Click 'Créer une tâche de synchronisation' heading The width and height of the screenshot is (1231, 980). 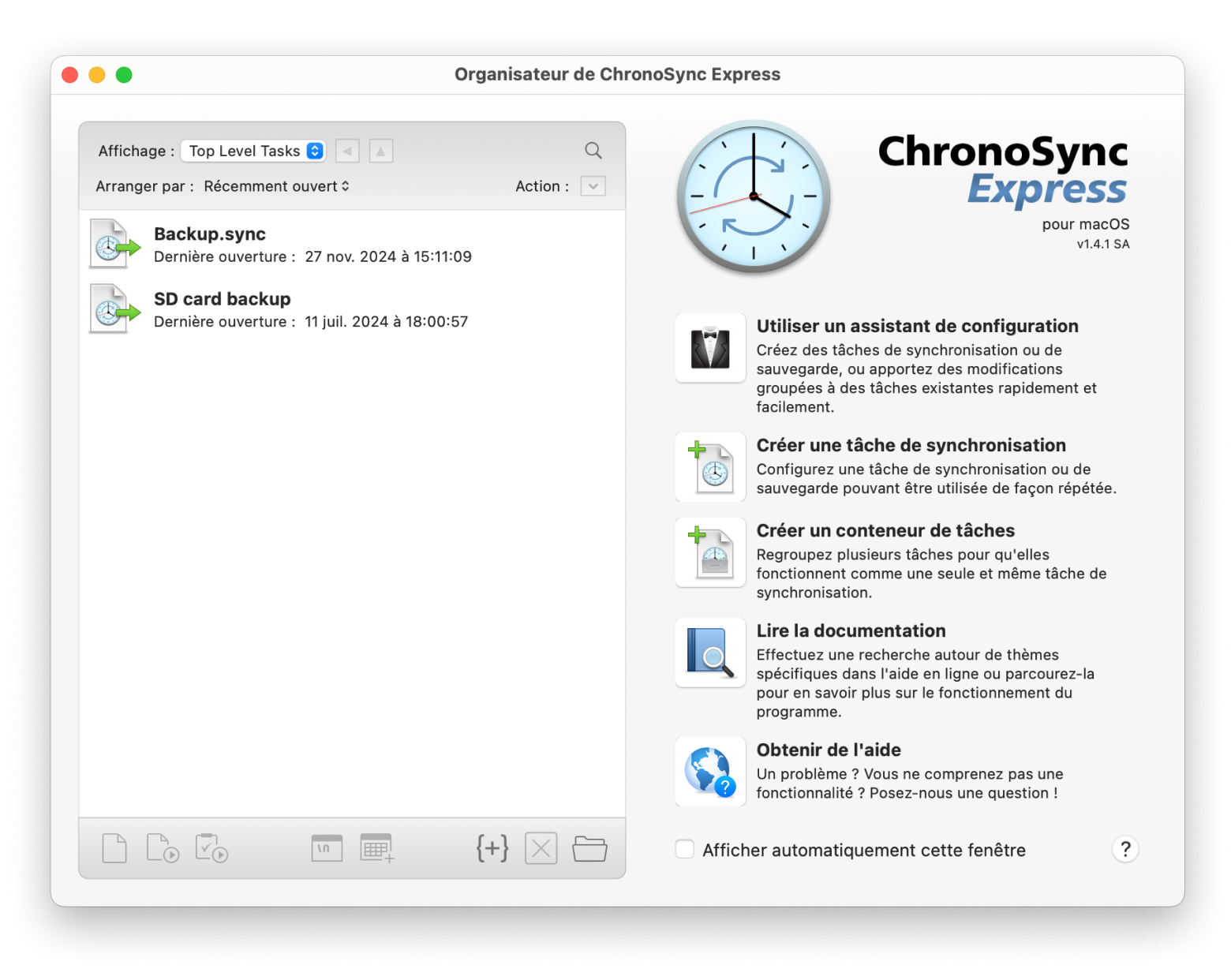911,445
